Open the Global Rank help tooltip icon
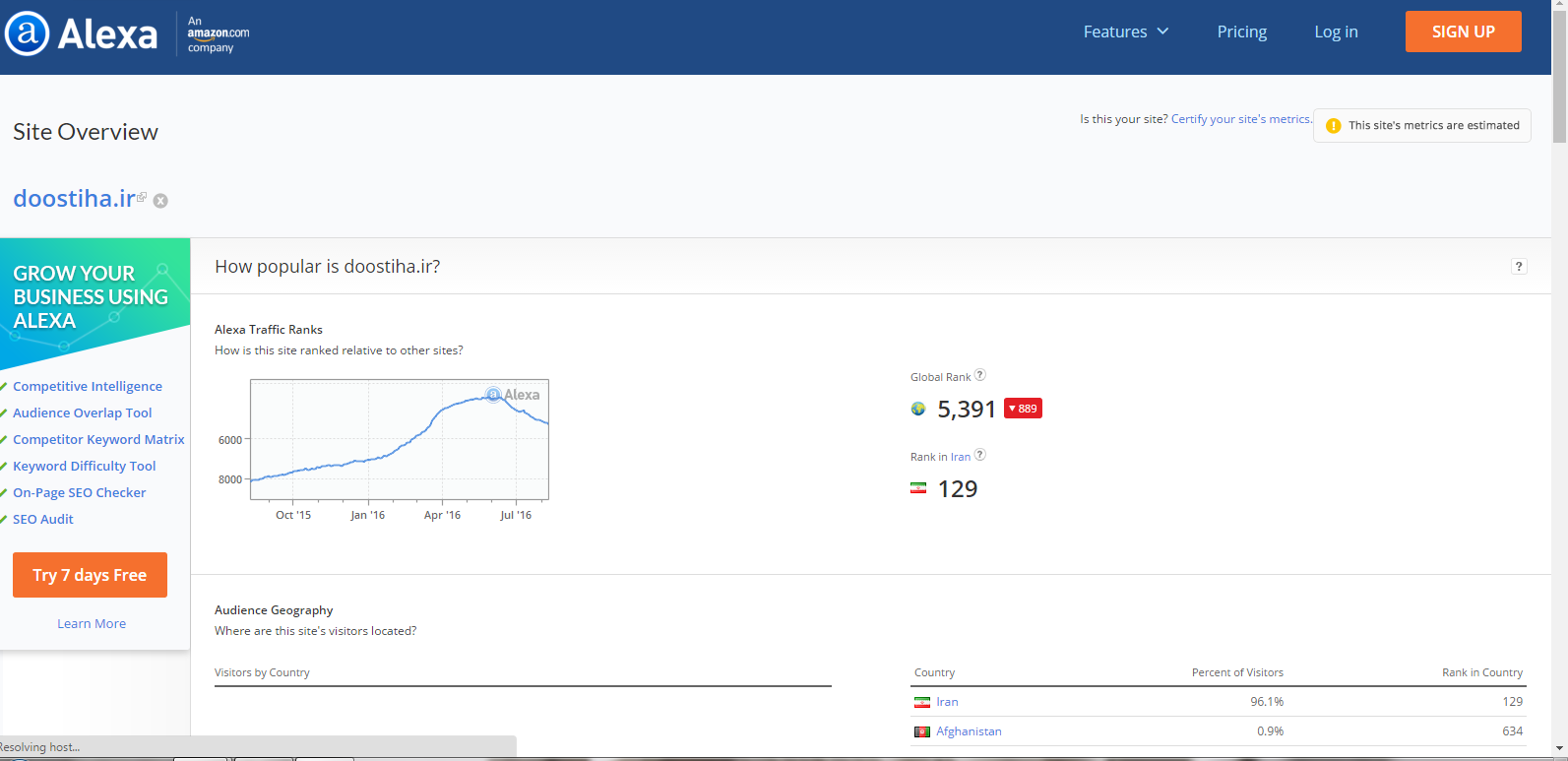Viewport: 1568px width, 761px height. coord(980,375)
